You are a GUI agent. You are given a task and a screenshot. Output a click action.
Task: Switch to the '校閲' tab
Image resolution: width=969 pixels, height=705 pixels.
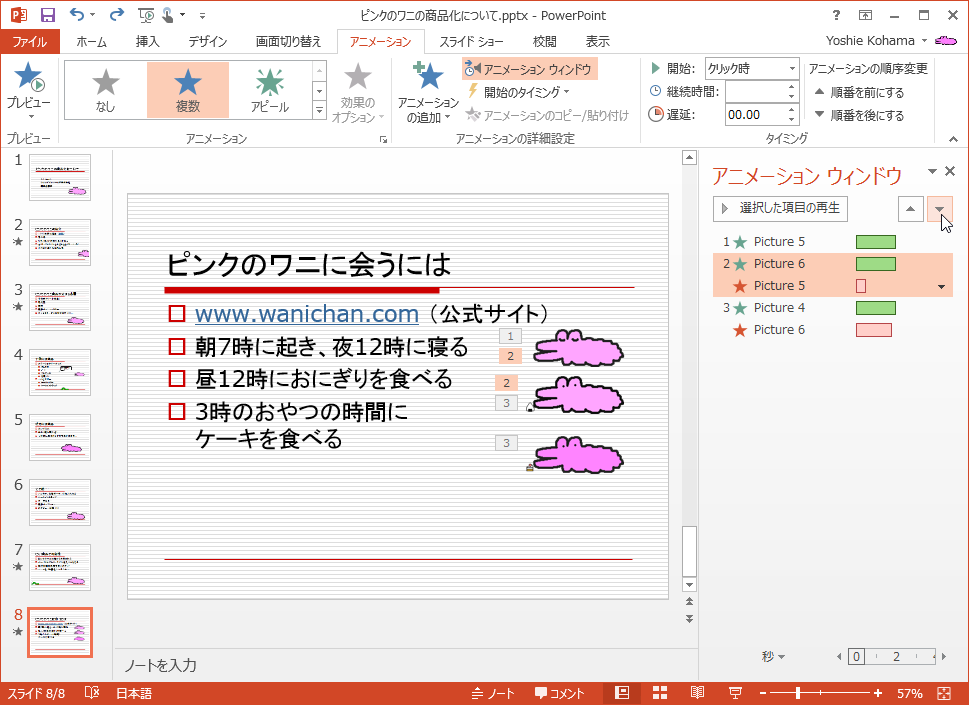coord(544,41)
